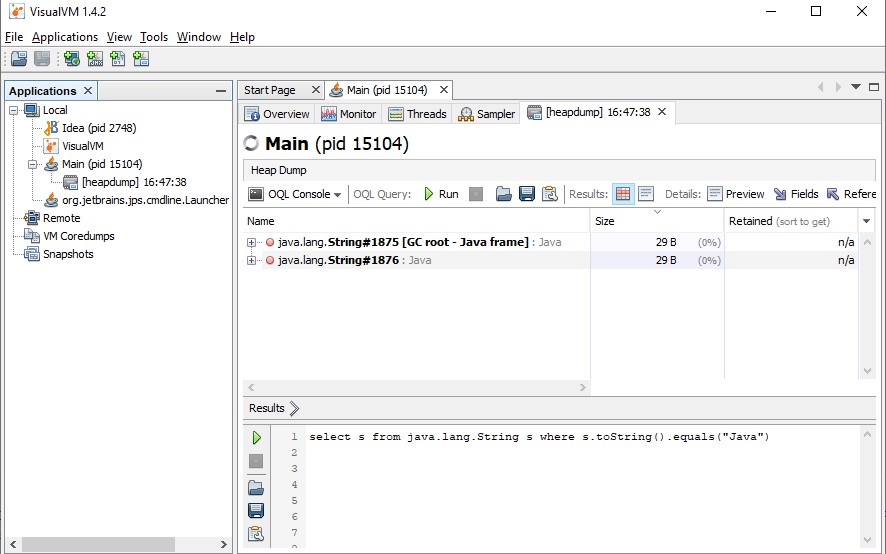Open the OQL Console dropdown

[x=295, y=194]
